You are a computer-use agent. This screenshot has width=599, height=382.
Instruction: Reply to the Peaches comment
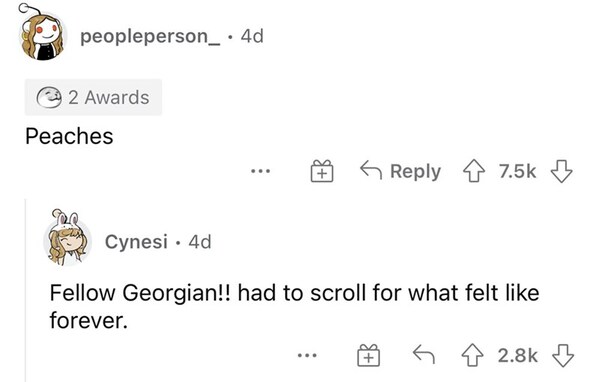pyautogui.click(x=400, y=171)
